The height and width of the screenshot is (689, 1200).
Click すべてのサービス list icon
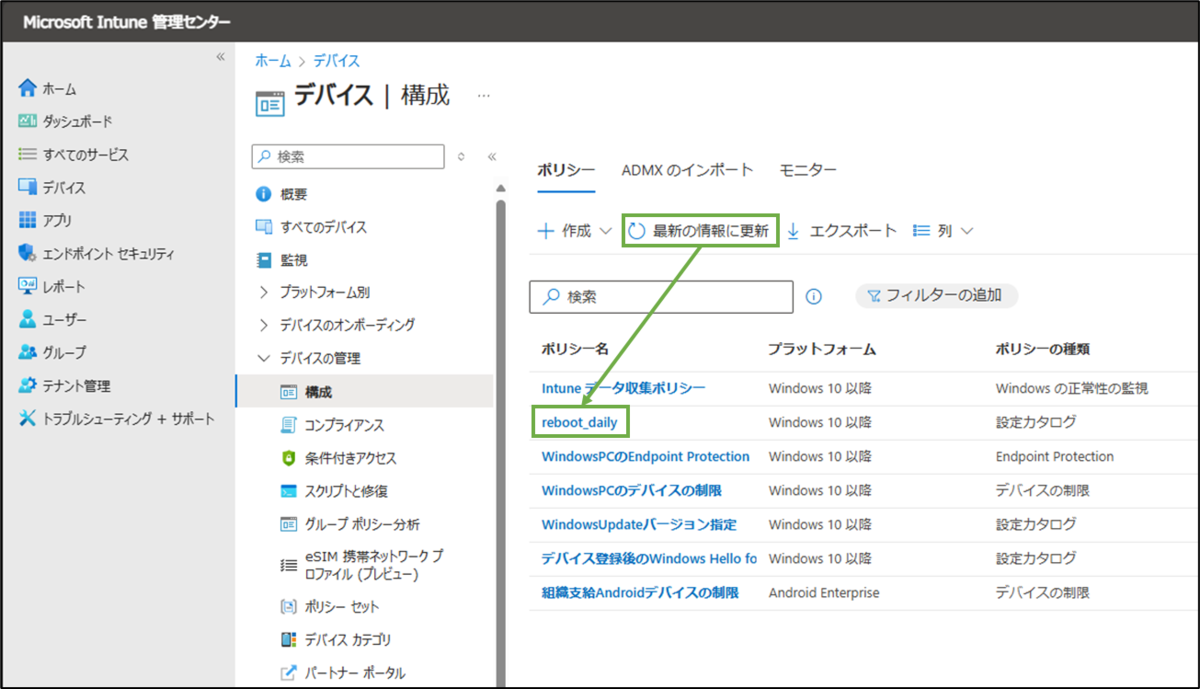click(x=27, y=154)
